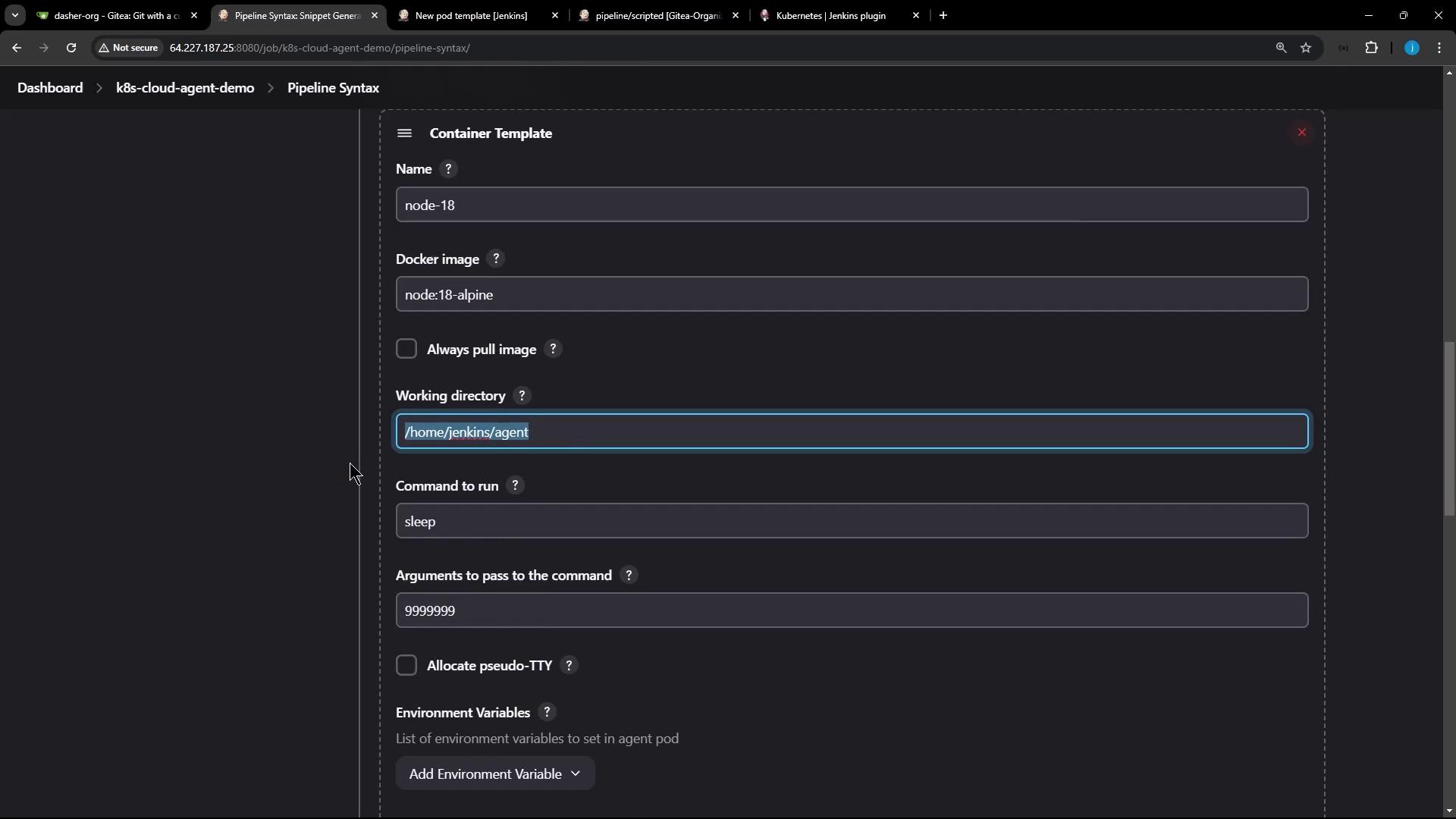1456x819 pixels.
Task: Expand Add Environment Variable dropdown
Action: coord(495,773)
